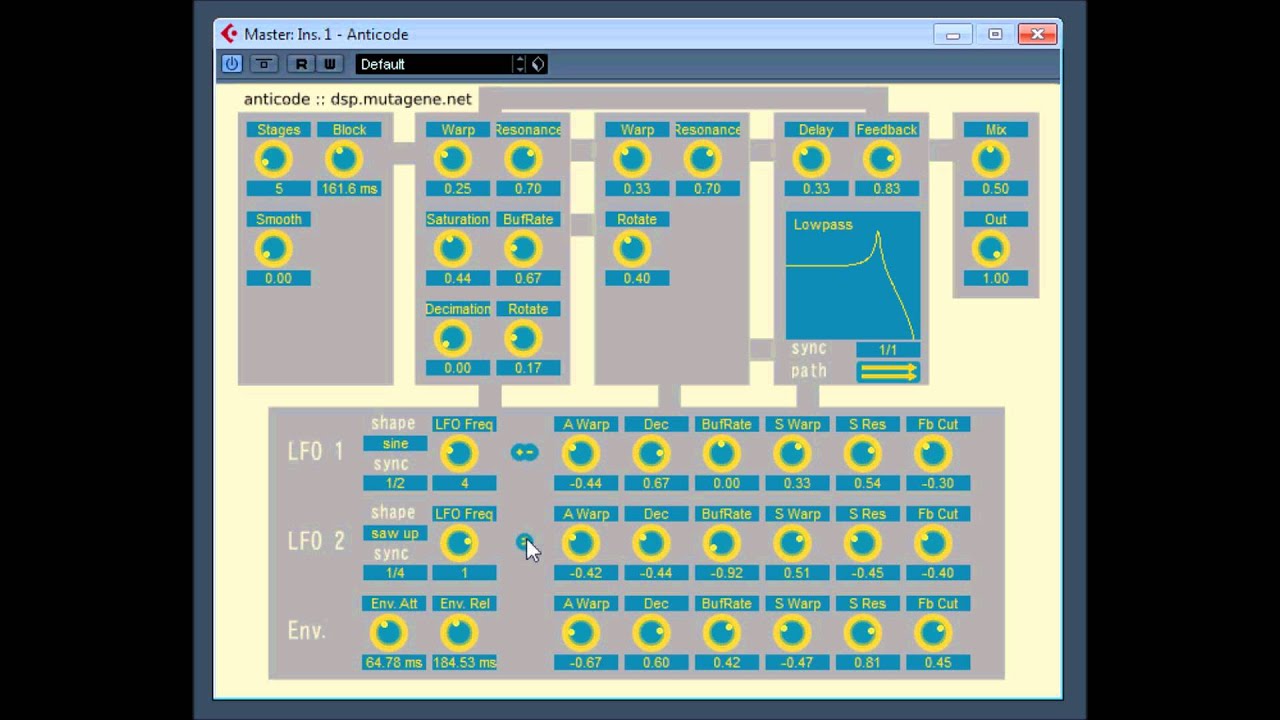Adjust the Smooth knob
The height and width of the screenshot is (720, 1280).
click(273, 249)
